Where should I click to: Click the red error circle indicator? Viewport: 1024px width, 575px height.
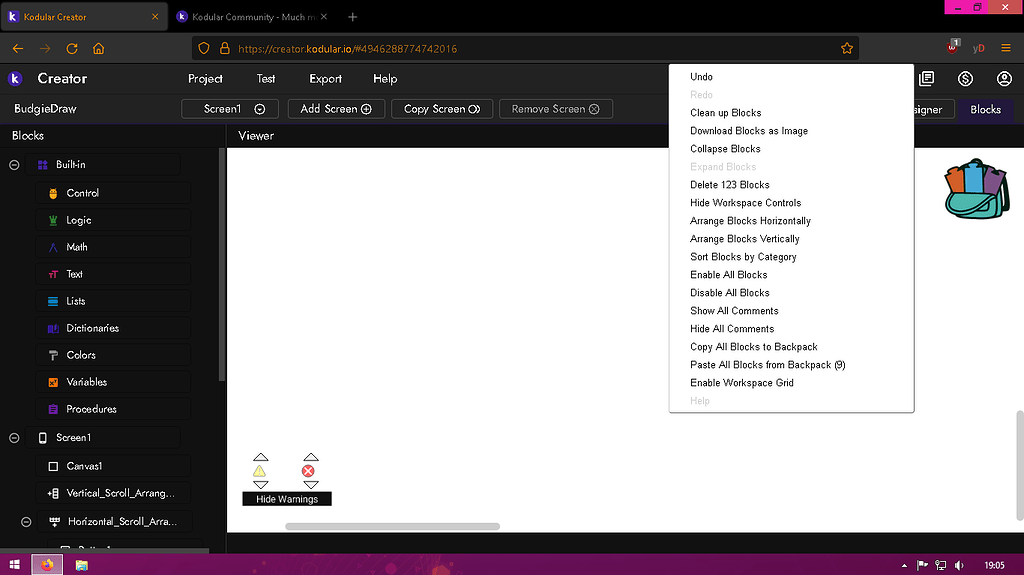click(308, 471)
